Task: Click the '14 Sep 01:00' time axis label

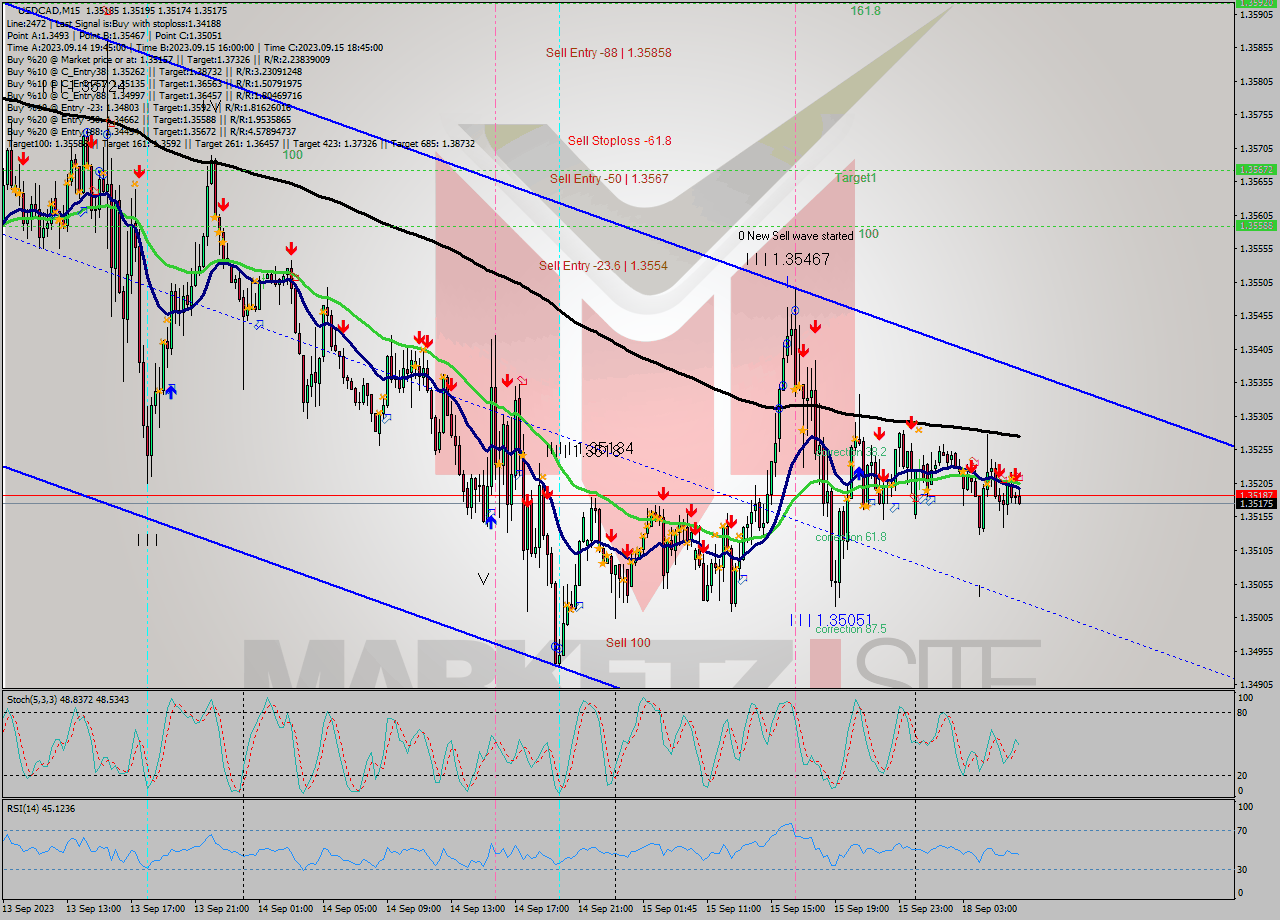Action: (x=286, y=909)
